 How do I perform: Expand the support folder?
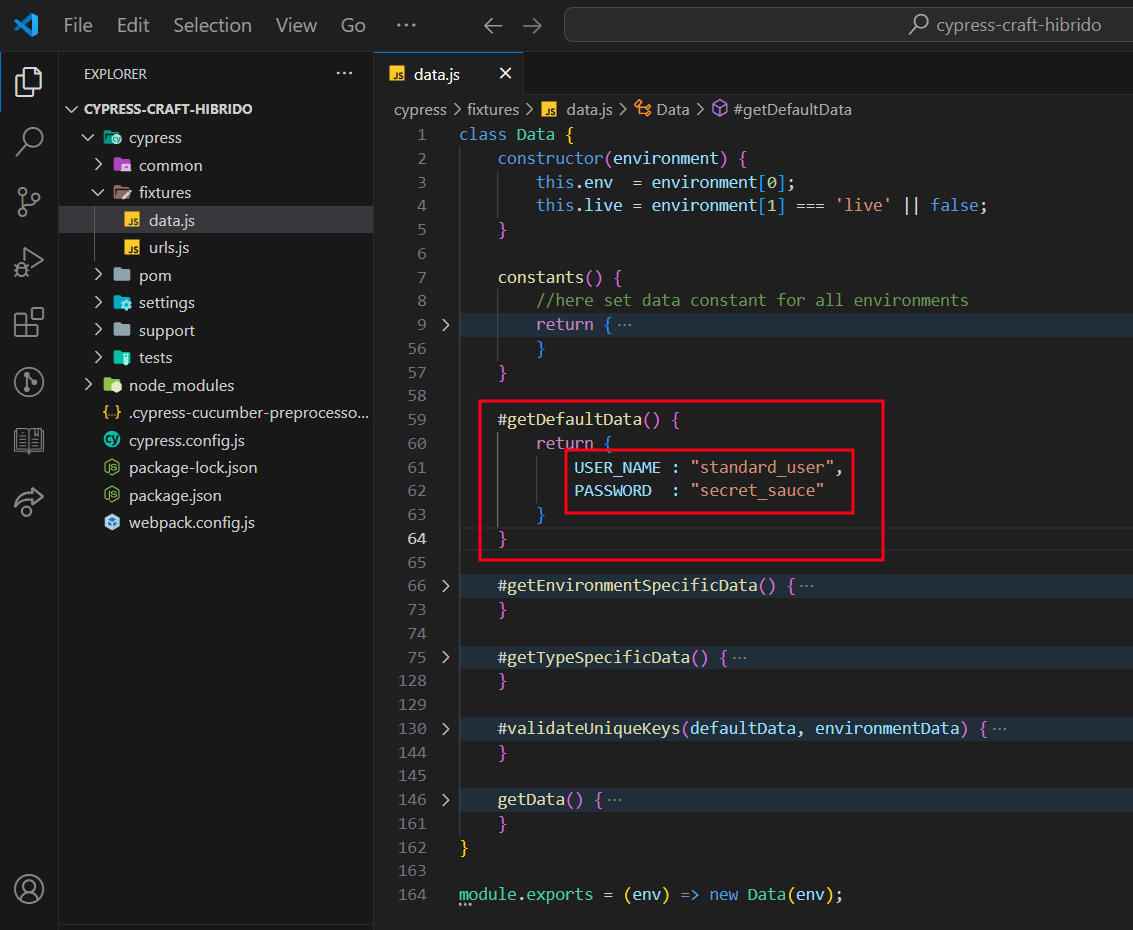pyautogui.click(x=98, y=330)
